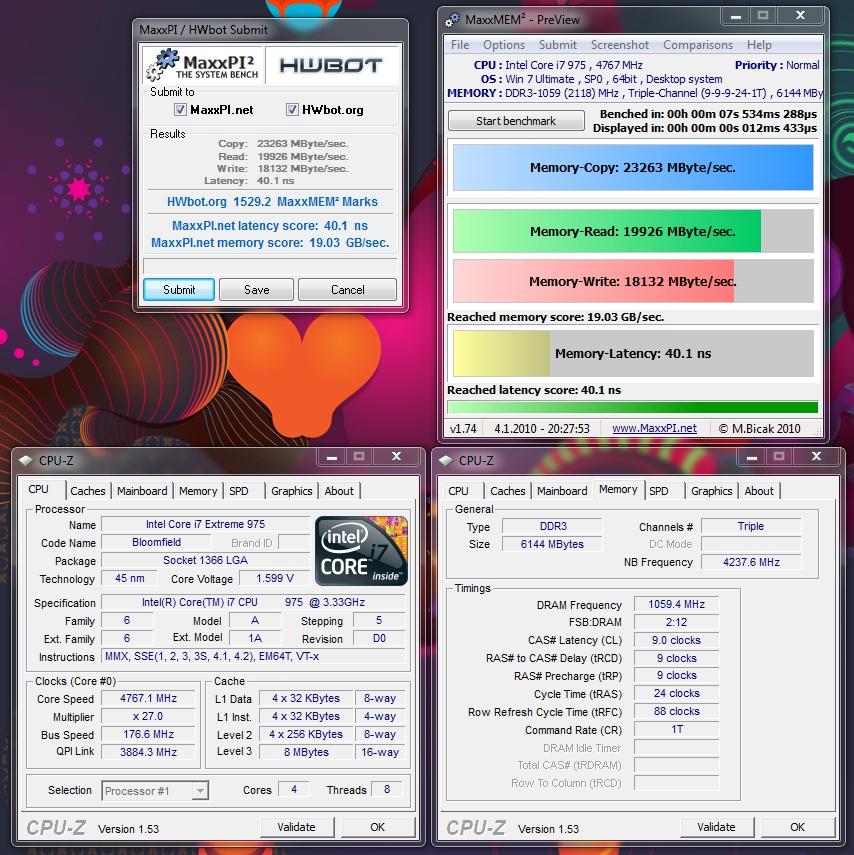Image resolution: width=854 pixels, height=855 pixels.
Task: Click the Memory-Write result bar
Action: [x=633, y=281]
